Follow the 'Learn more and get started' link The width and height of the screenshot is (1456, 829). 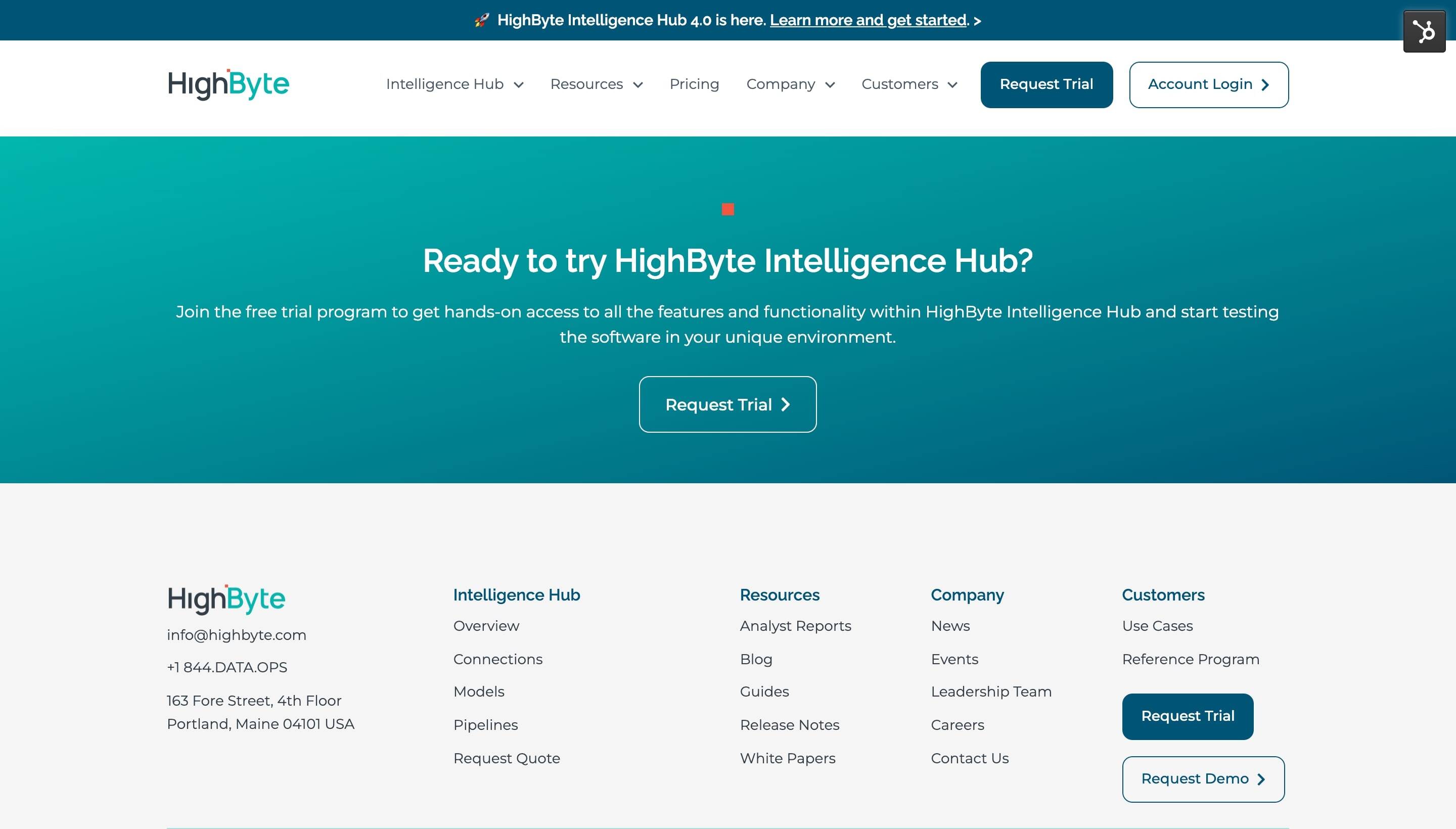point(868,21)
